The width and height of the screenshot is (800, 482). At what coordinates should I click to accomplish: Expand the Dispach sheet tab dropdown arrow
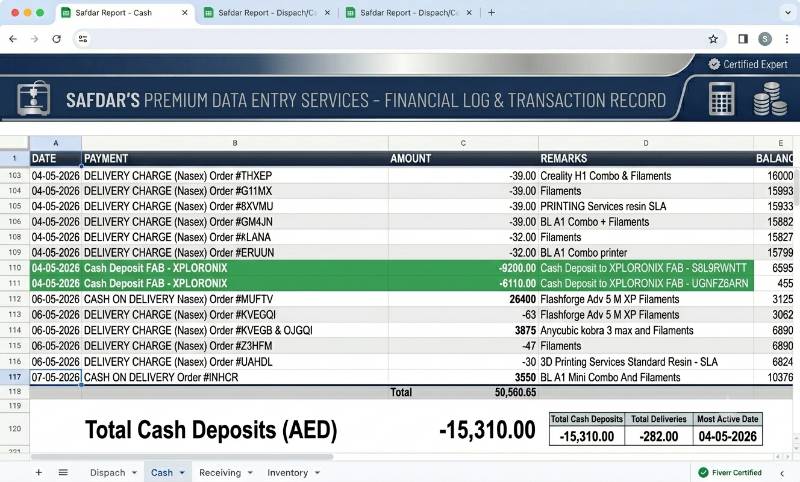point(135,473)
